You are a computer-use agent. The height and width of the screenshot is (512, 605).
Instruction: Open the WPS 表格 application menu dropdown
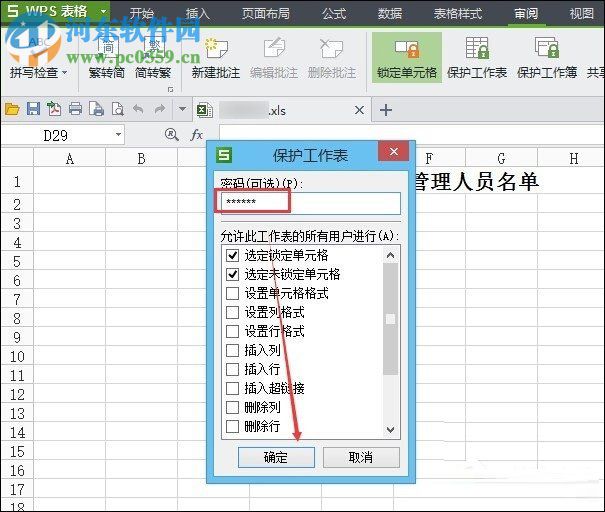tap(103, 12)
